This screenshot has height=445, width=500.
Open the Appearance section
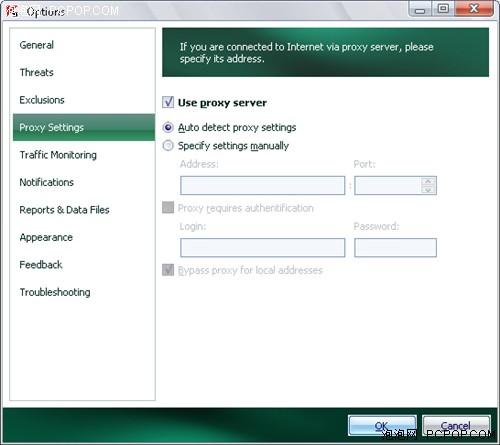point(46,237)
